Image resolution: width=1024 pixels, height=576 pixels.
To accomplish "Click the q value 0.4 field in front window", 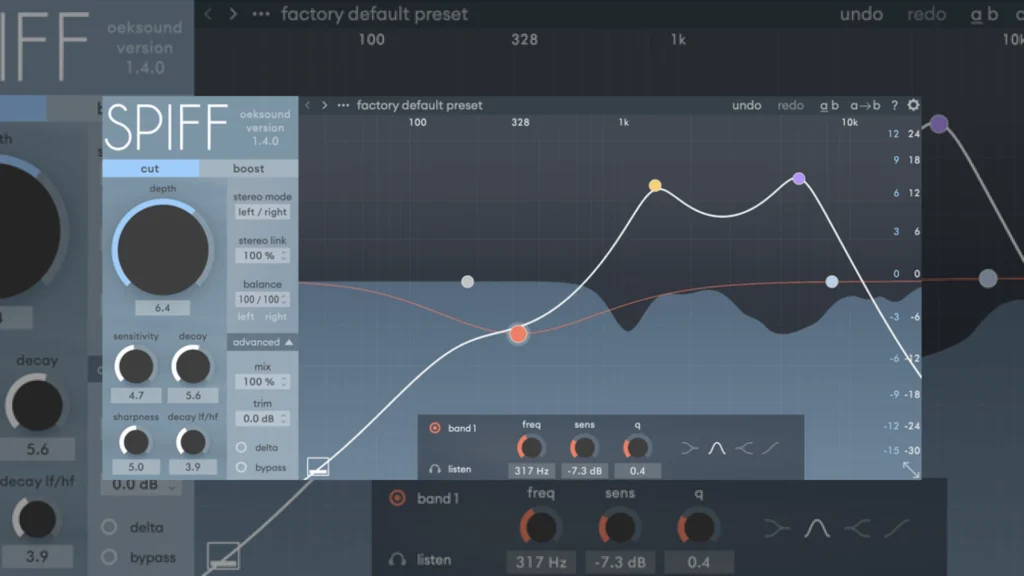I will 637,470.
